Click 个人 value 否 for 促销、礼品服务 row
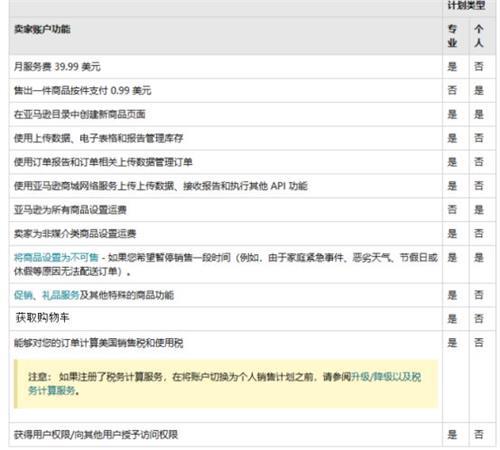 [x=479, y=295]
